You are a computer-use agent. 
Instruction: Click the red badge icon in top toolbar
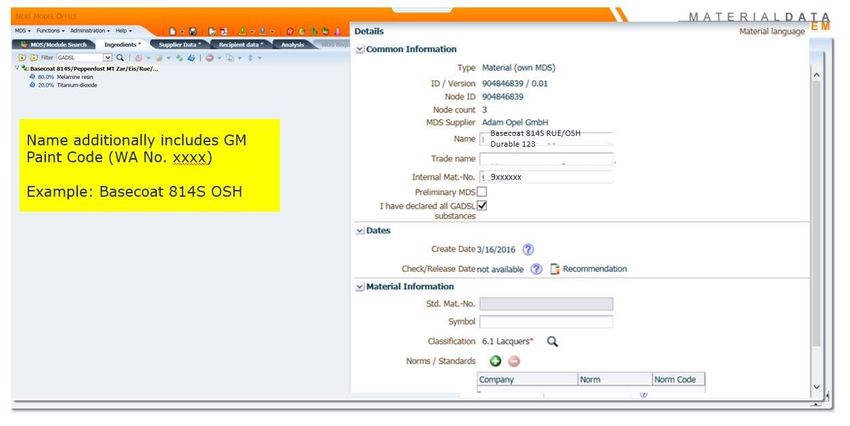point(290,31)
